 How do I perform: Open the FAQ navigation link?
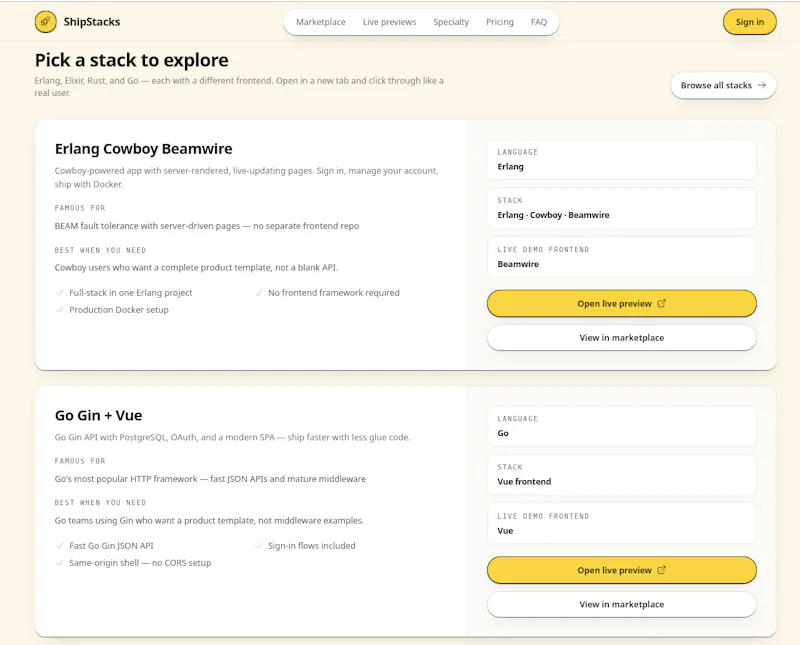539,22
